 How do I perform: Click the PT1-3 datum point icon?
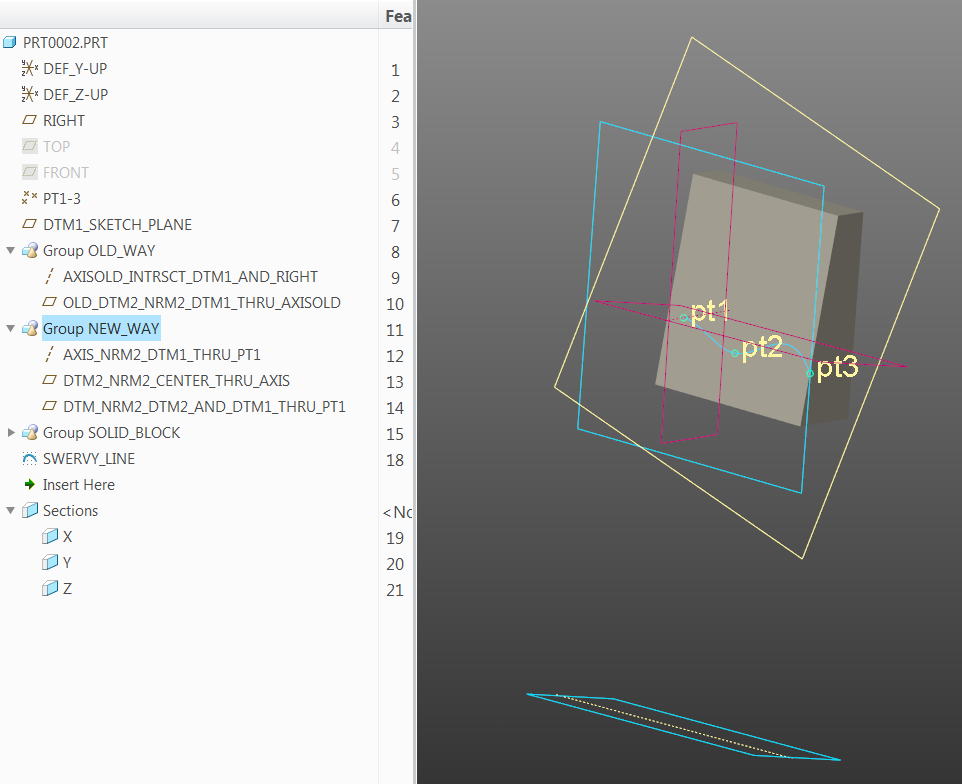click(x=29, y=198)
